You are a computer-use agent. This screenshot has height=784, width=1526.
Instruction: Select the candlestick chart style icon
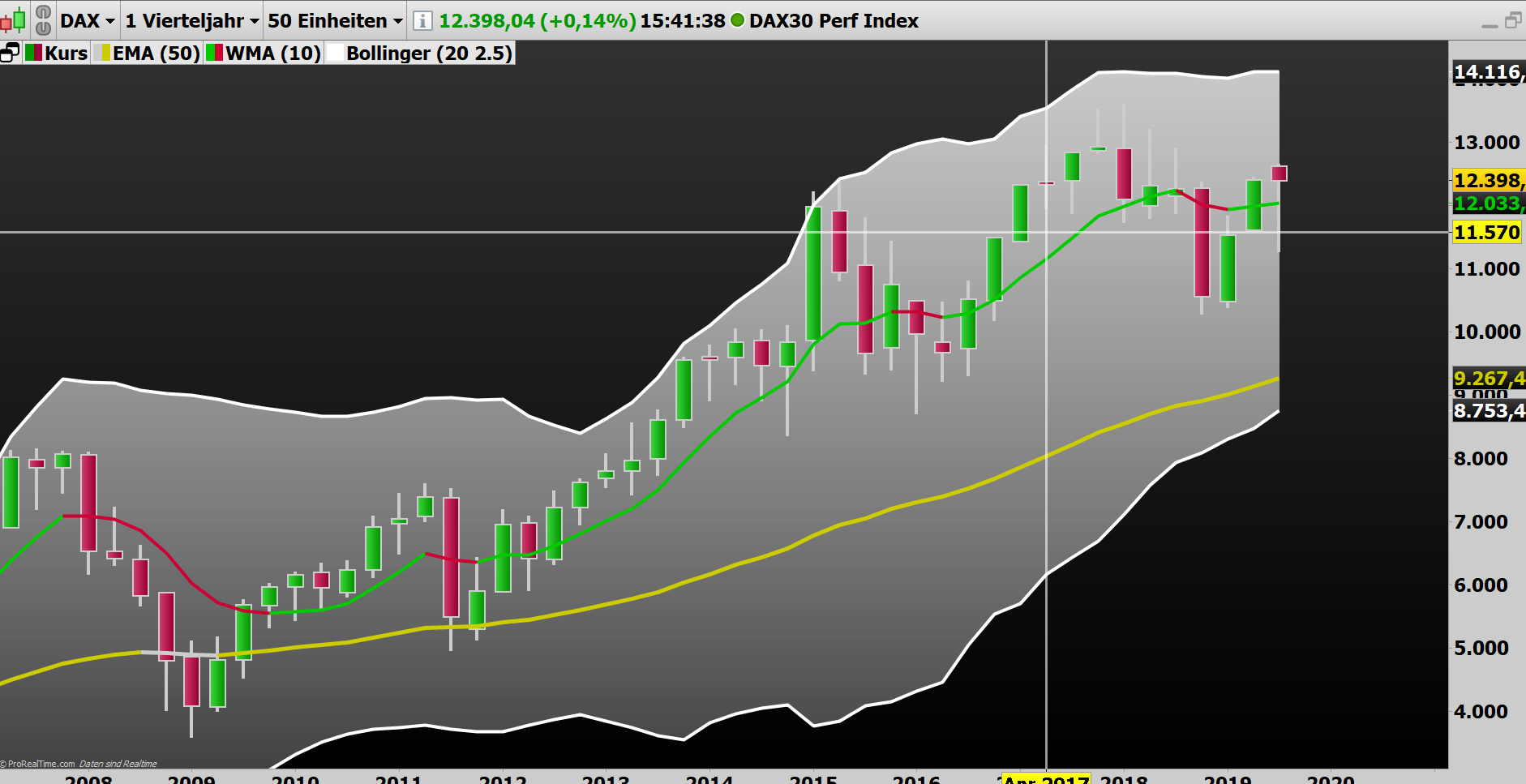pos(13,19)
